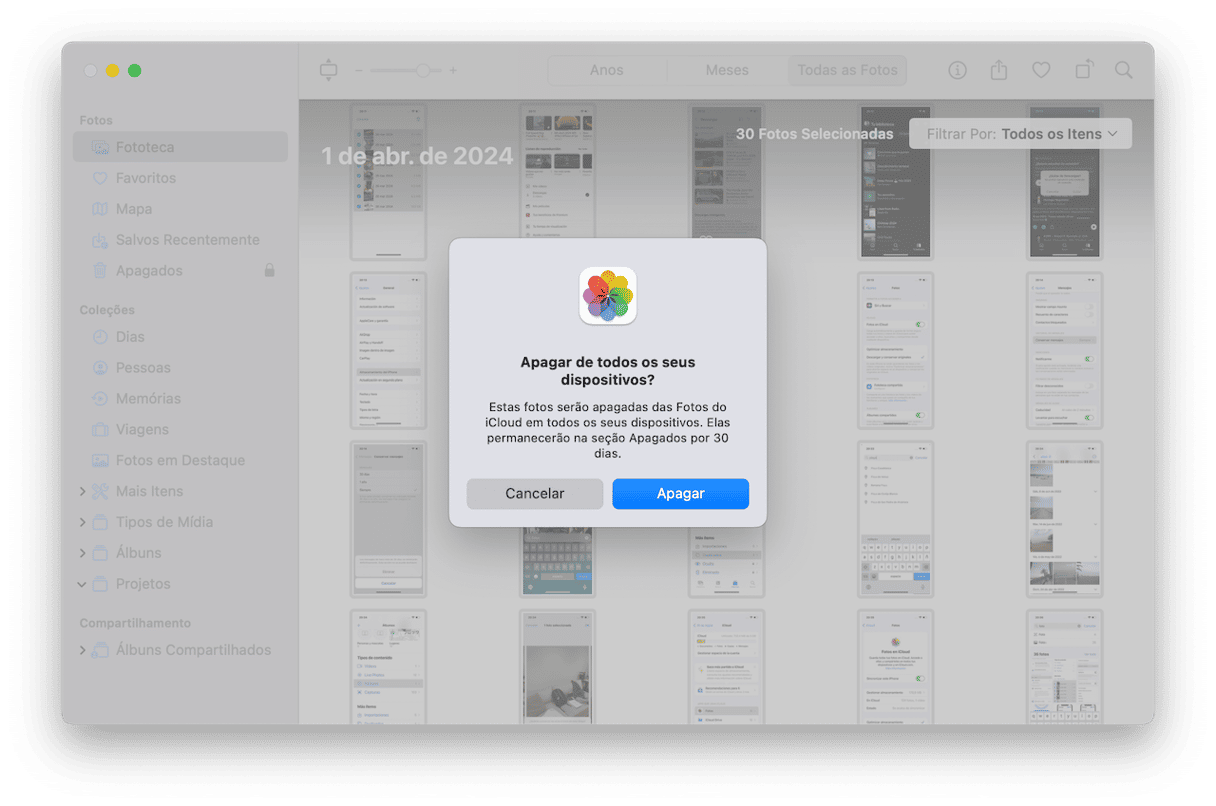Image resolution: width=1216 pixels, height=806 pixels.
Task: Select Memórias in the sidebar
Action: [x=148, y=399]
